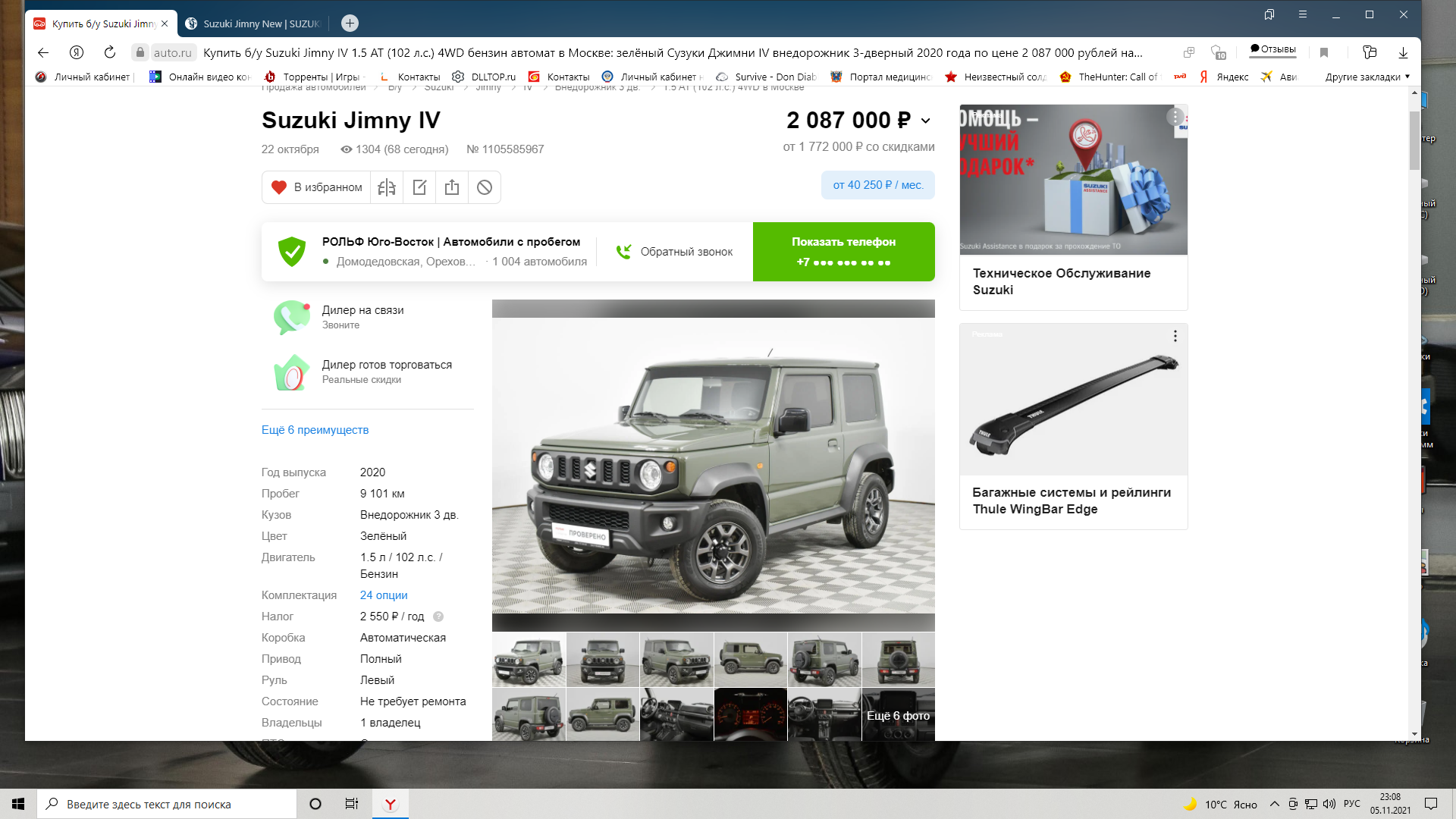Open the rear spare wheel view thumbnail

point(898,660)
